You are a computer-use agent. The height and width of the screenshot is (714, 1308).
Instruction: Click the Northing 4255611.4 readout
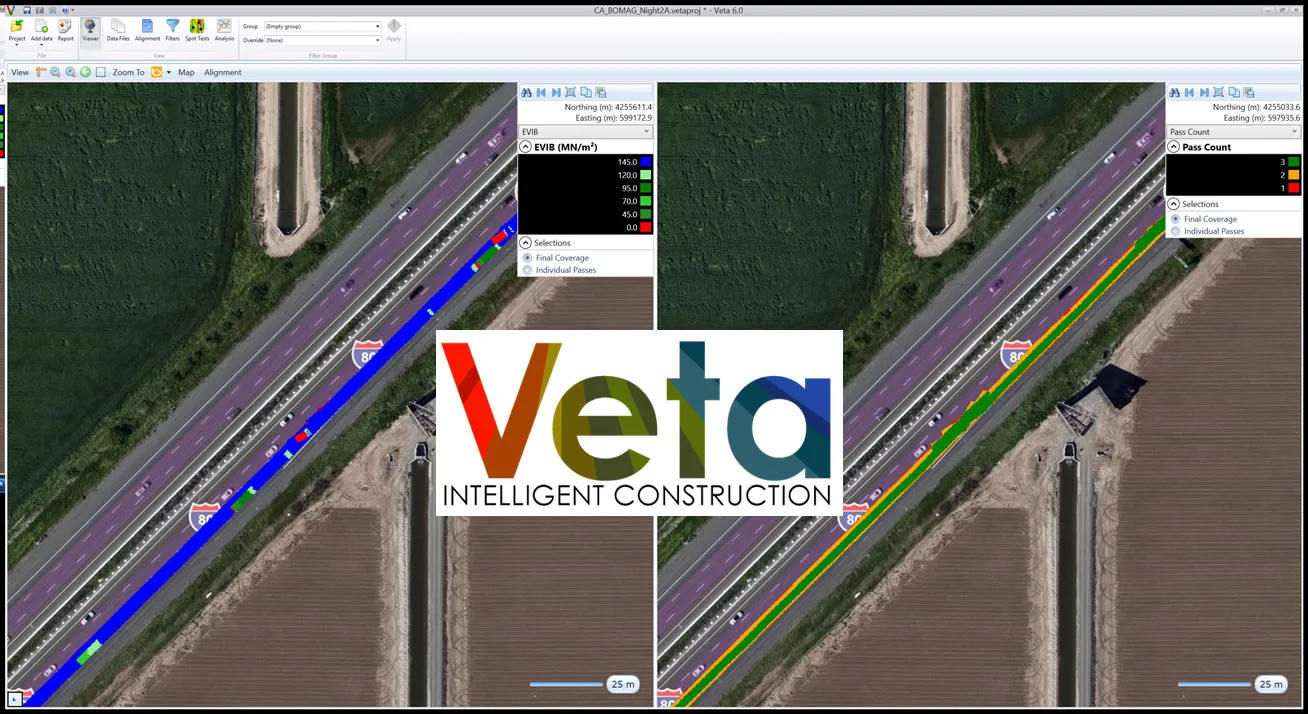608,107
